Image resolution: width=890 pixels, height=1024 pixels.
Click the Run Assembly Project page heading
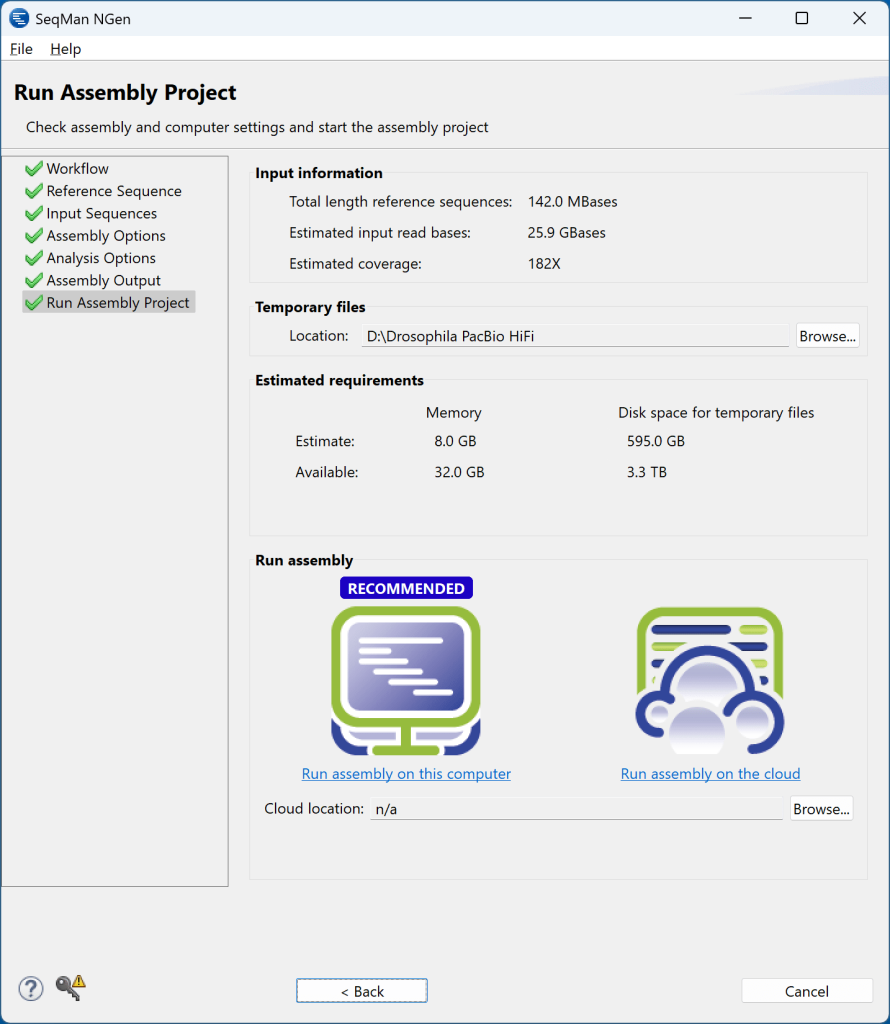click(x=125, y=93)
